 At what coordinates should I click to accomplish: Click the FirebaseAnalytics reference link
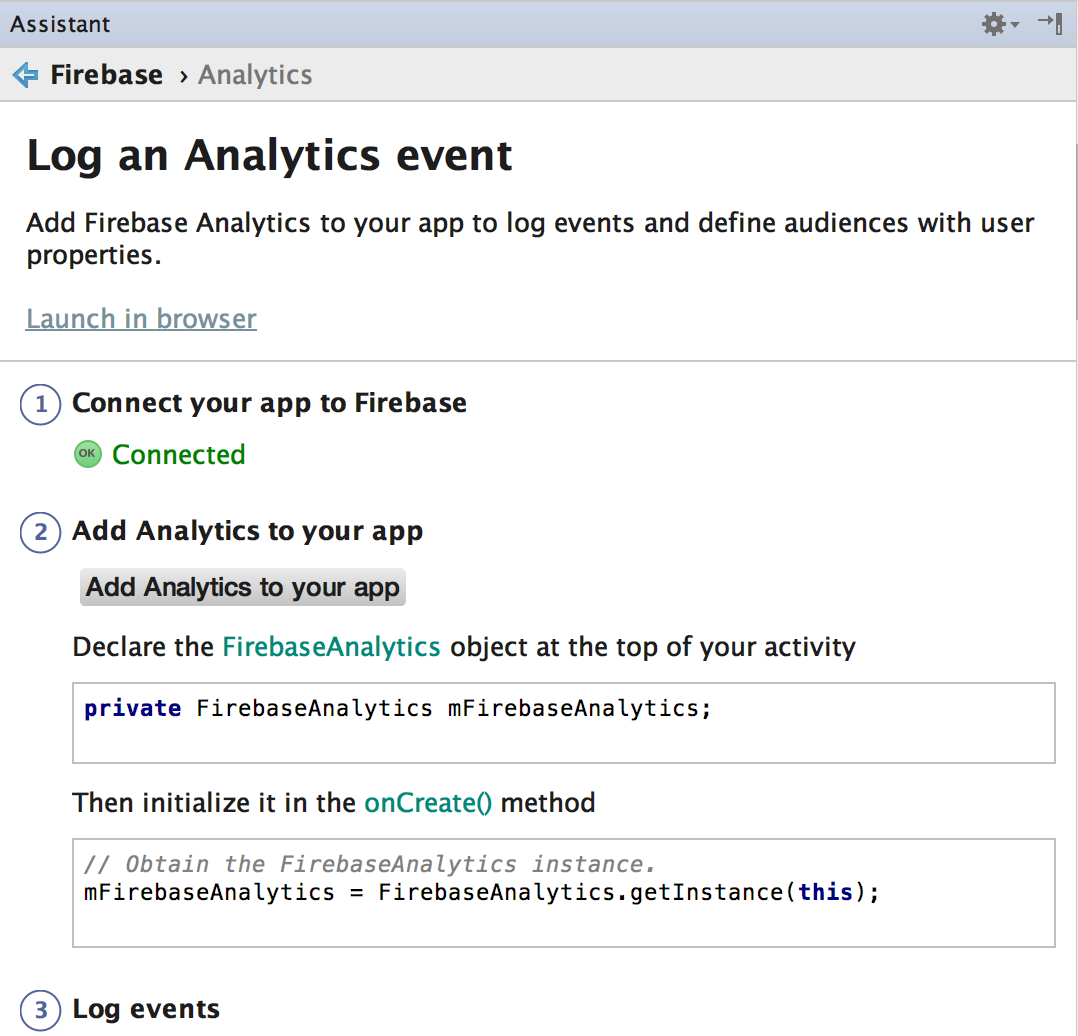pyautogui.click(x=331, y=647)
